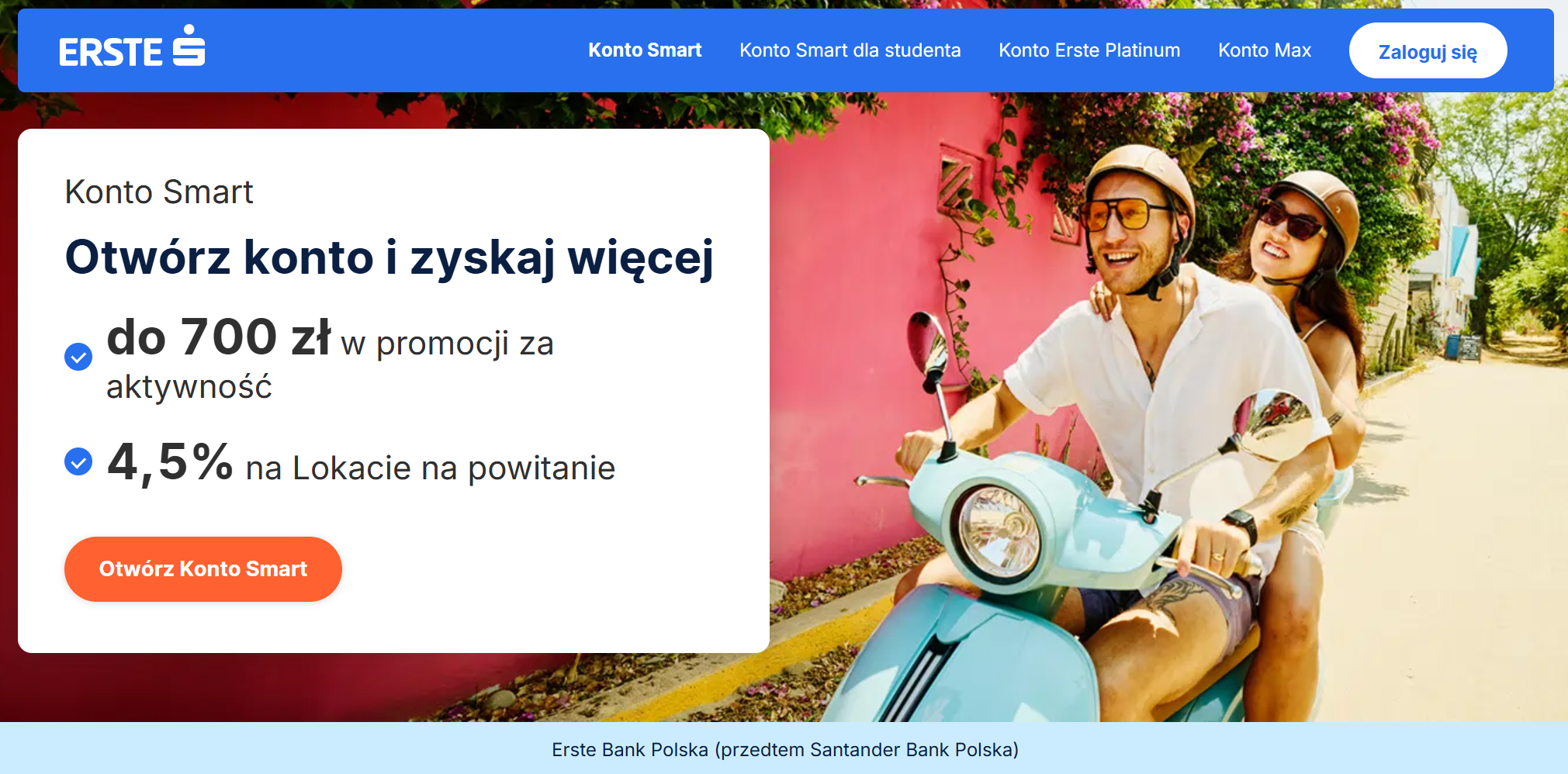This screenshot has height=774, width=1568.
Task: Click the Erste savings bank symbol icon
Action: pos(189,45)
